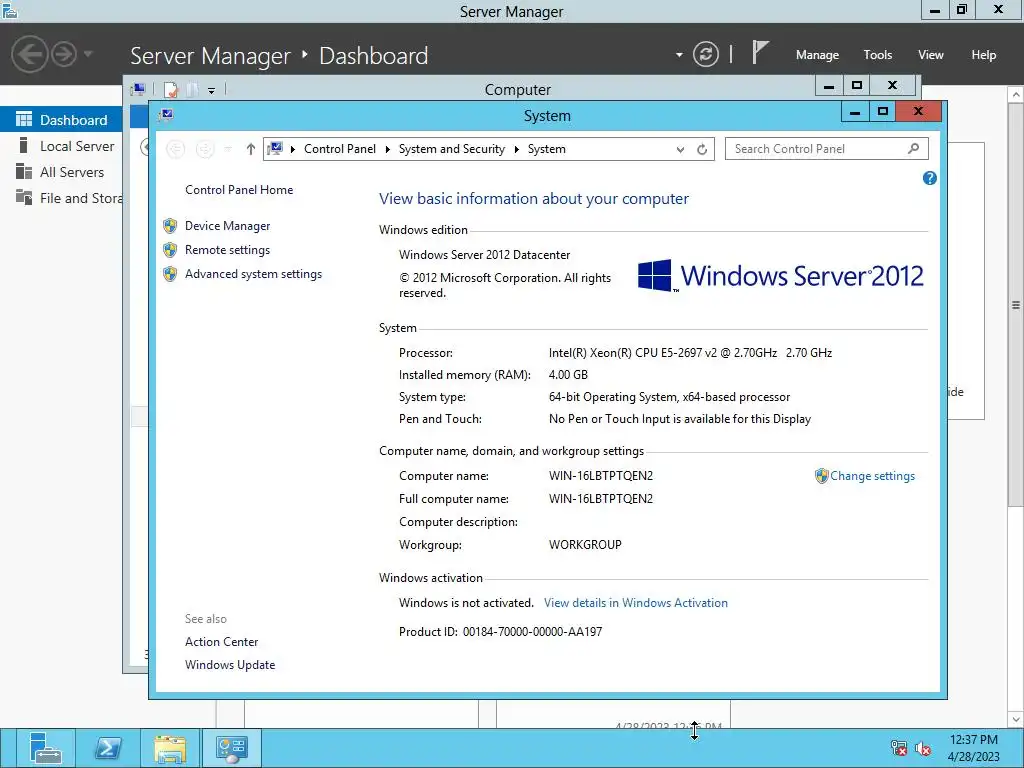The image size is (1024, 768).
Task: Open the View menu in Server Manager
Action: point(931,55)
